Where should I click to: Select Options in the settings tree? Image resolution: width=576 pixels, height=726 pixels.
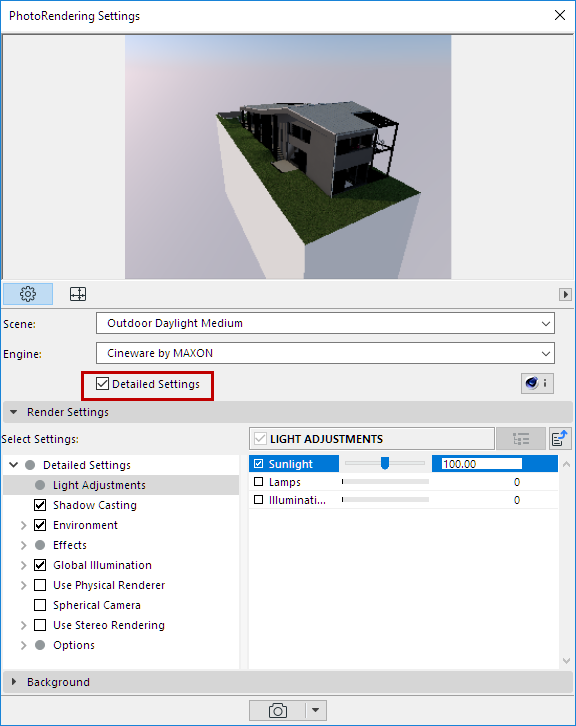(74, 645)
